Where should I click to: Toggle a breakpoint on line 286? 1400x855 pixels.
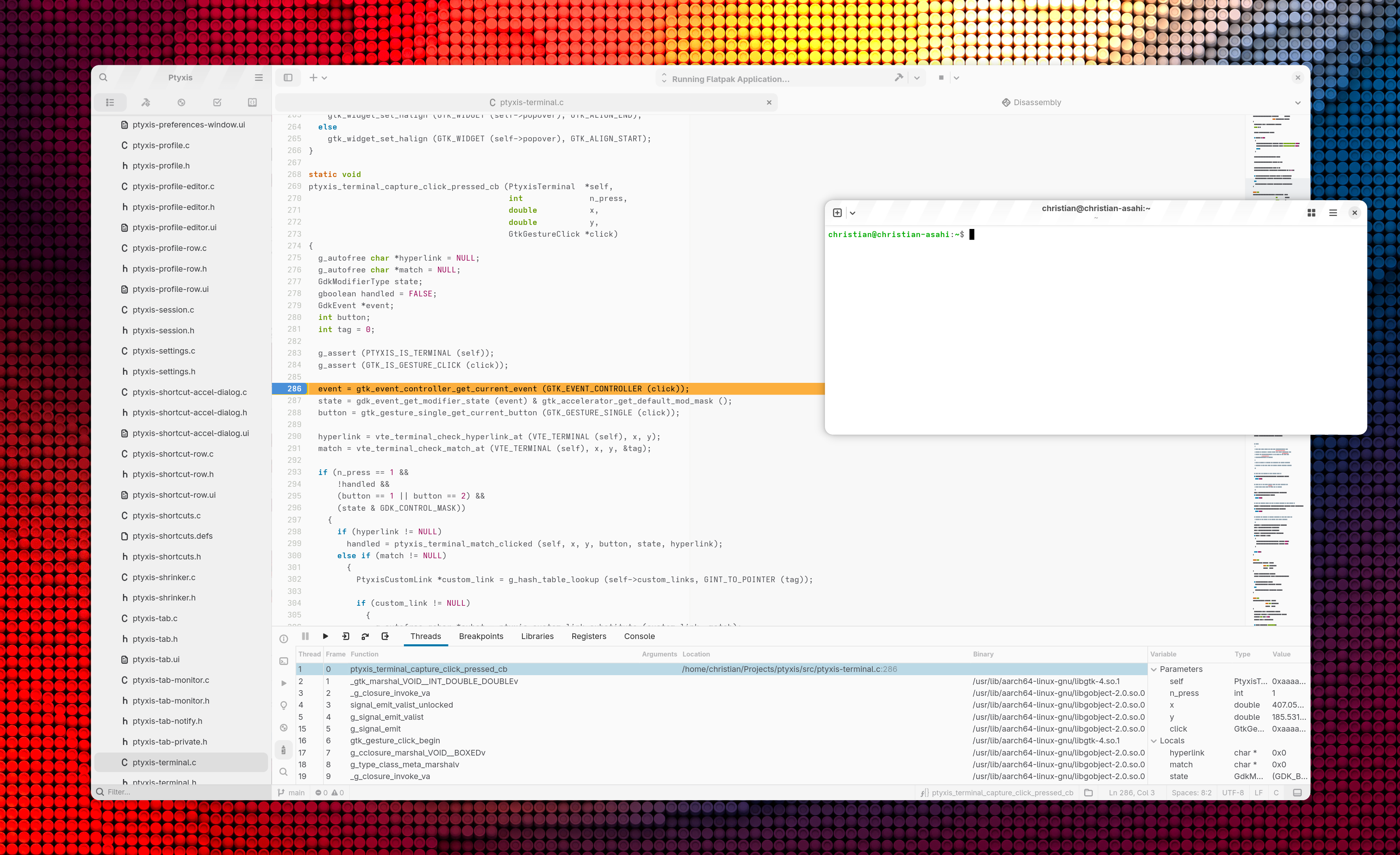click(294, 389)
